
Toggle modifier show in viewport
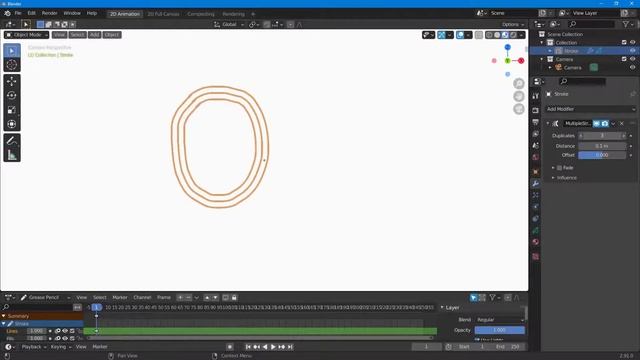click(597, 123)
